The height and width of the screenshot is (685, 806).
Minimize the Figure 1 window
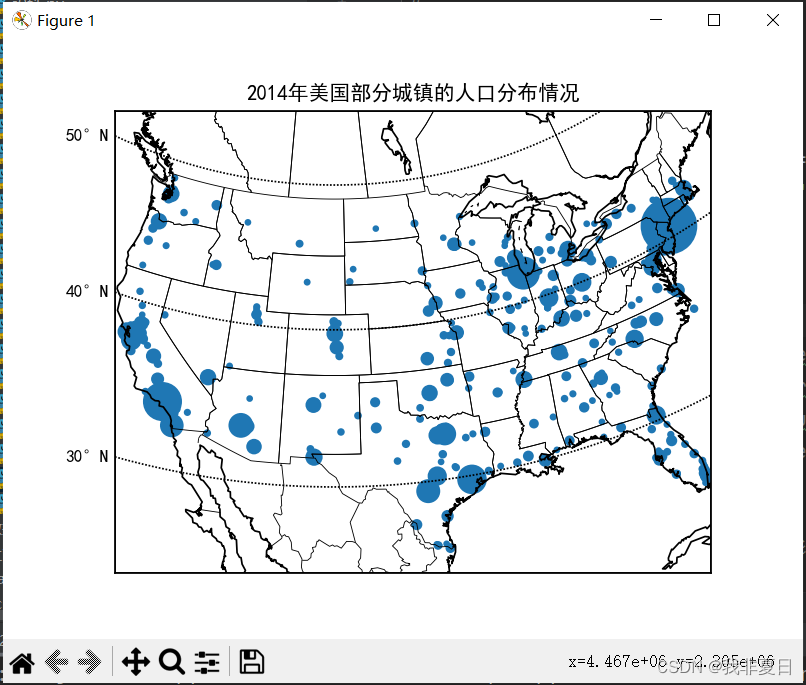point(655,19)
